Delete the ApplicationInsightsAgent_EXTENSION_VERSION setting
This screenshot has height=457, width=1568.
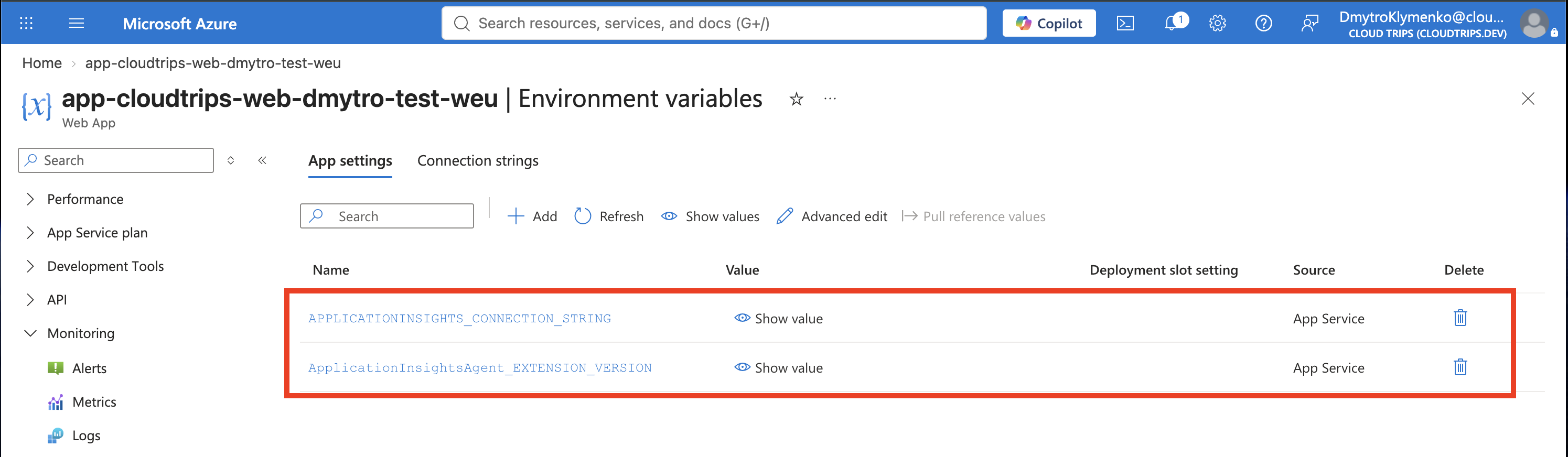1460,367
